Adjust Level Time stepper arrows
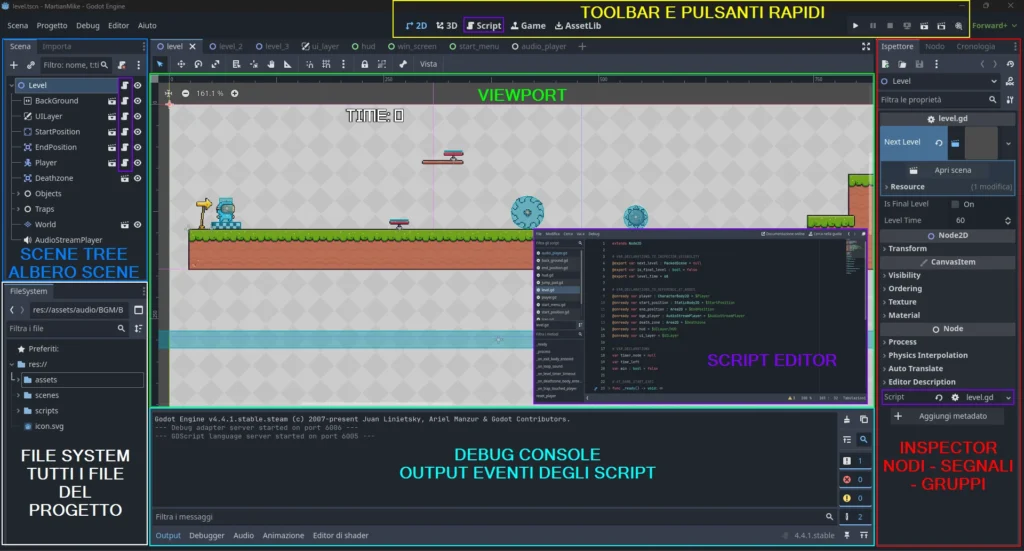The height and width of the screenshot is (551, 1024). coord(1008,221)
